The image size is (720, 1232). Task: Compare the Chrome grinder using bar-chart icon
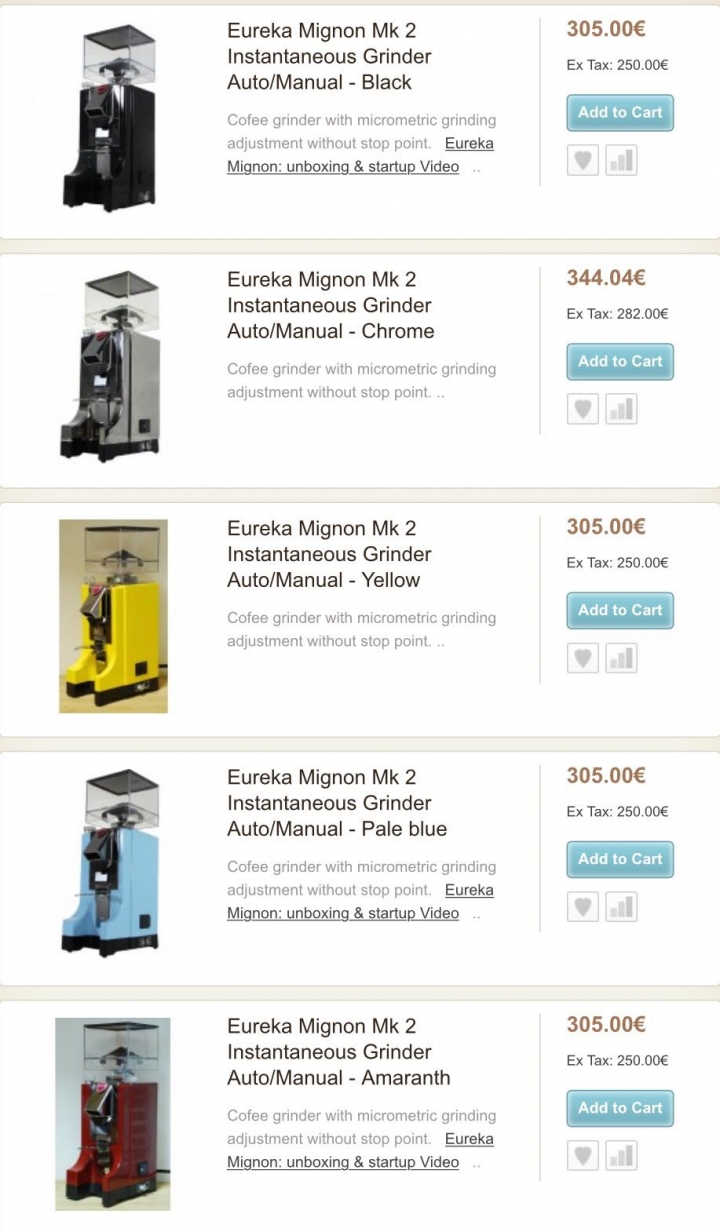pos(621,409)
